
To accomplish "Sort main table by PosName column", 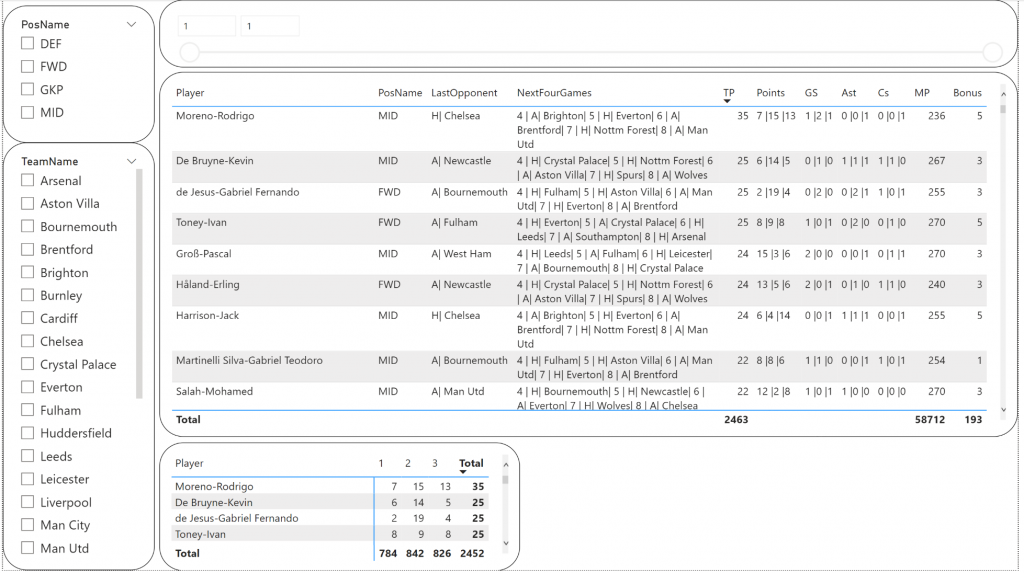I will tap(400, 93).
